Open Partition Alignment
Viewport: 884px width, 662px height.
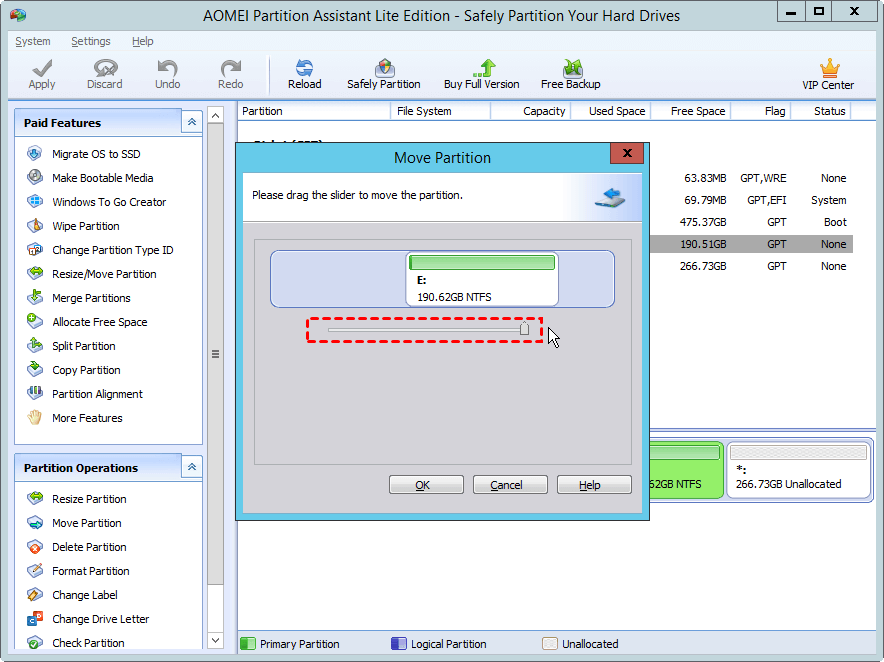tap(97, 394)
